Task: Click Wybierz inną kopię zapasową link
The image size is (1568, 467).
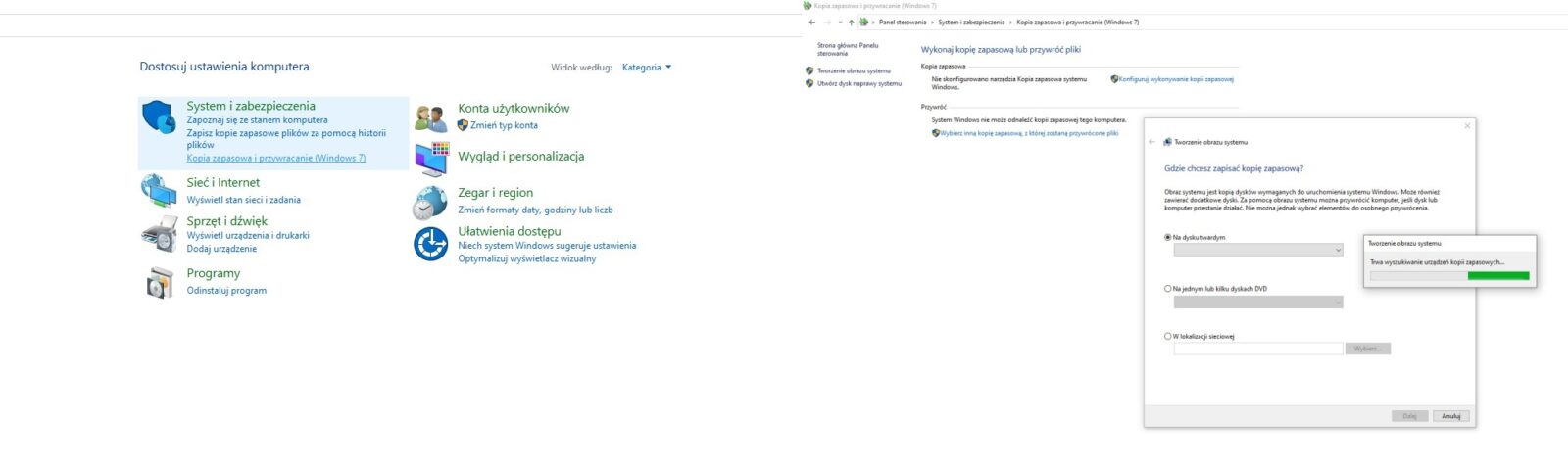Action: (x=1029, y=133)
